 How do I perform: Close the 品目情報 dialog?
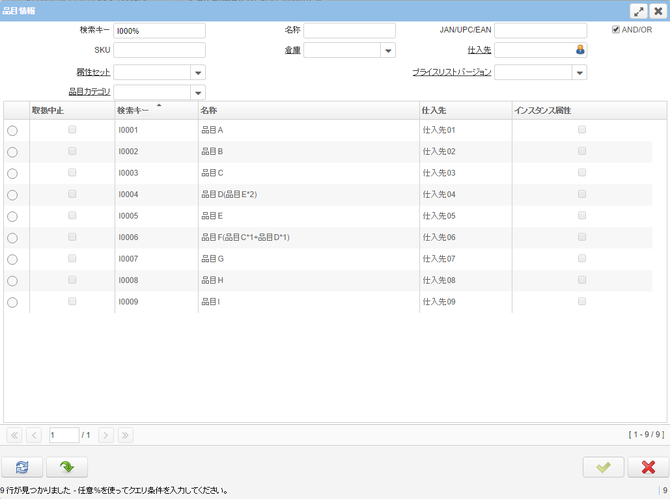pyautogui.click(x=658, y=11)
